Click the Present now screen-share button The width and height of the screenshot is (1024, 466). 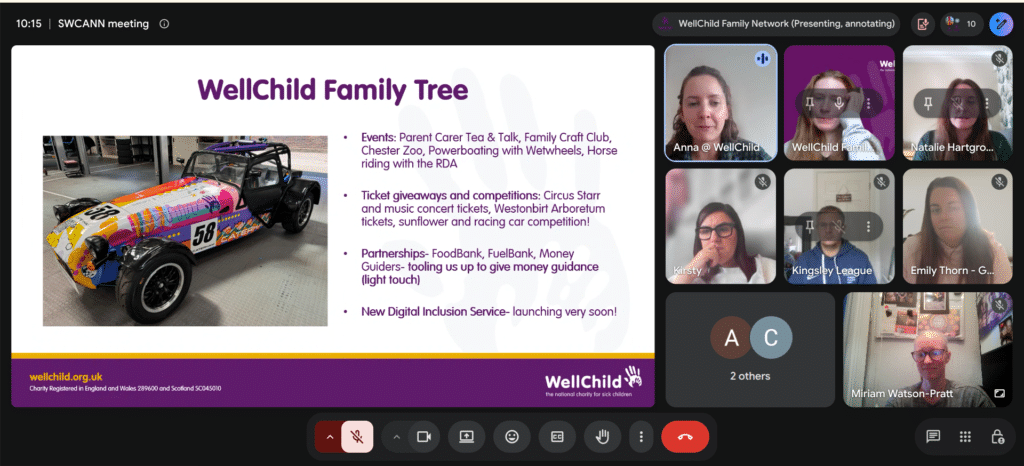pyautogui.click(x=466, y=437)
